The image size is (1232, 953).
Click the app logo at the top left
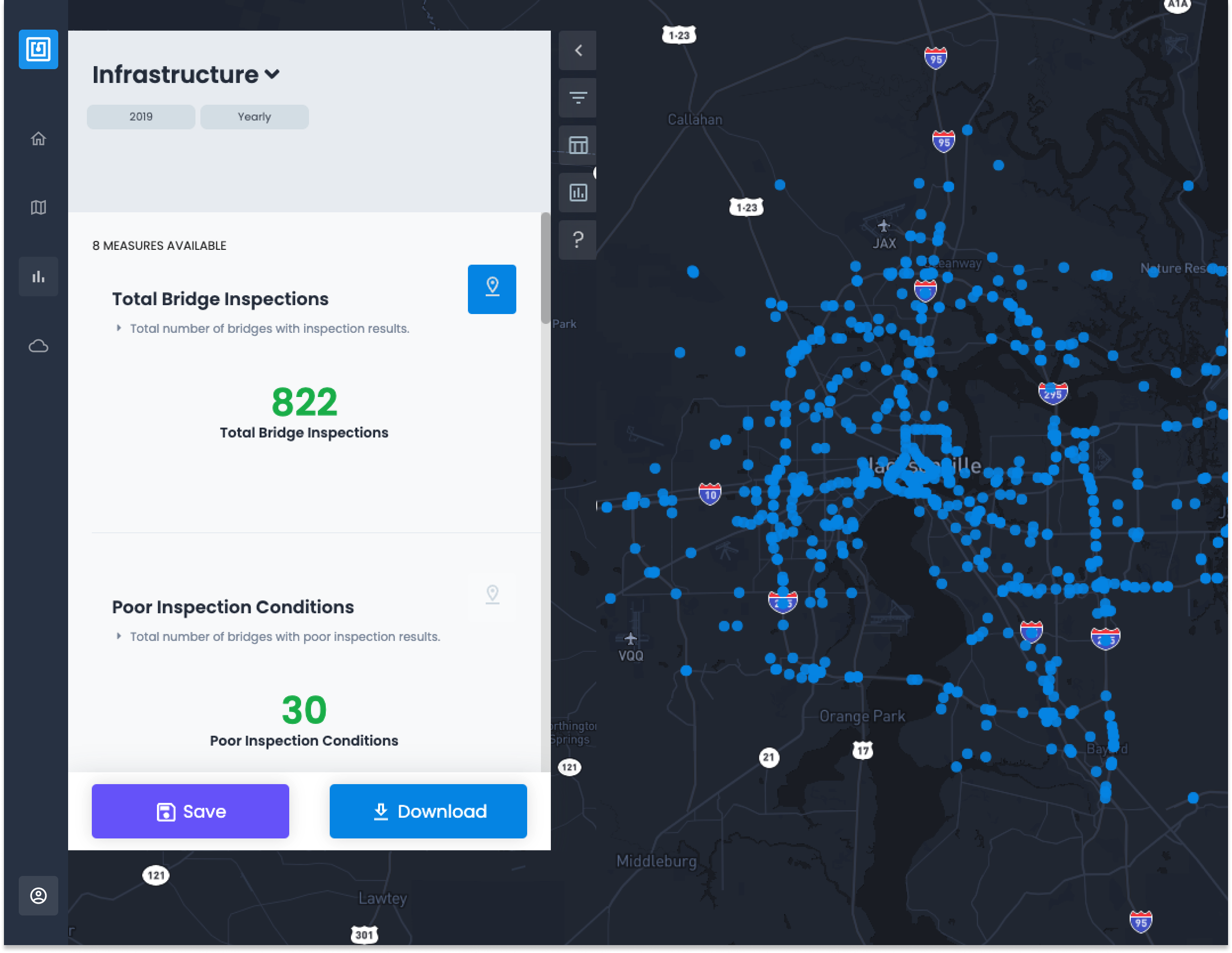coord(38,50)
